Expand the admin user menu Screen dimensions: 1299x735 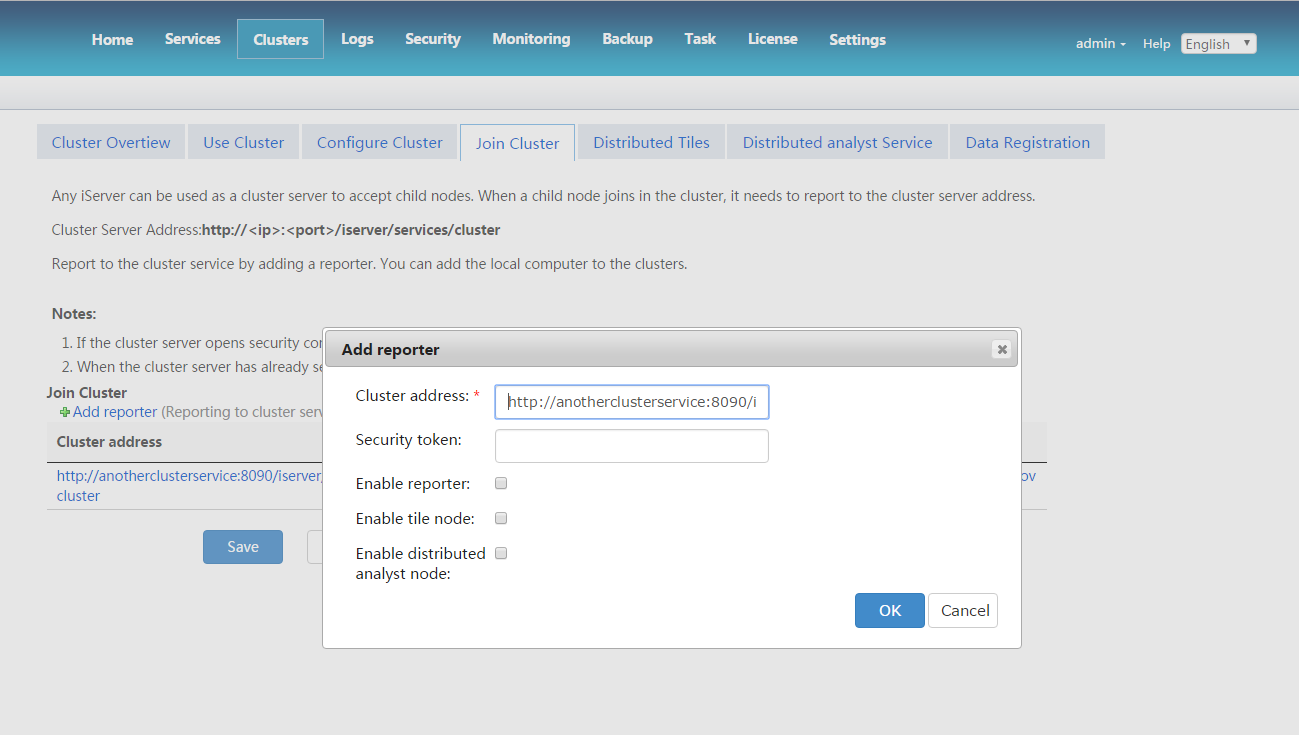tap(1100, 44)
